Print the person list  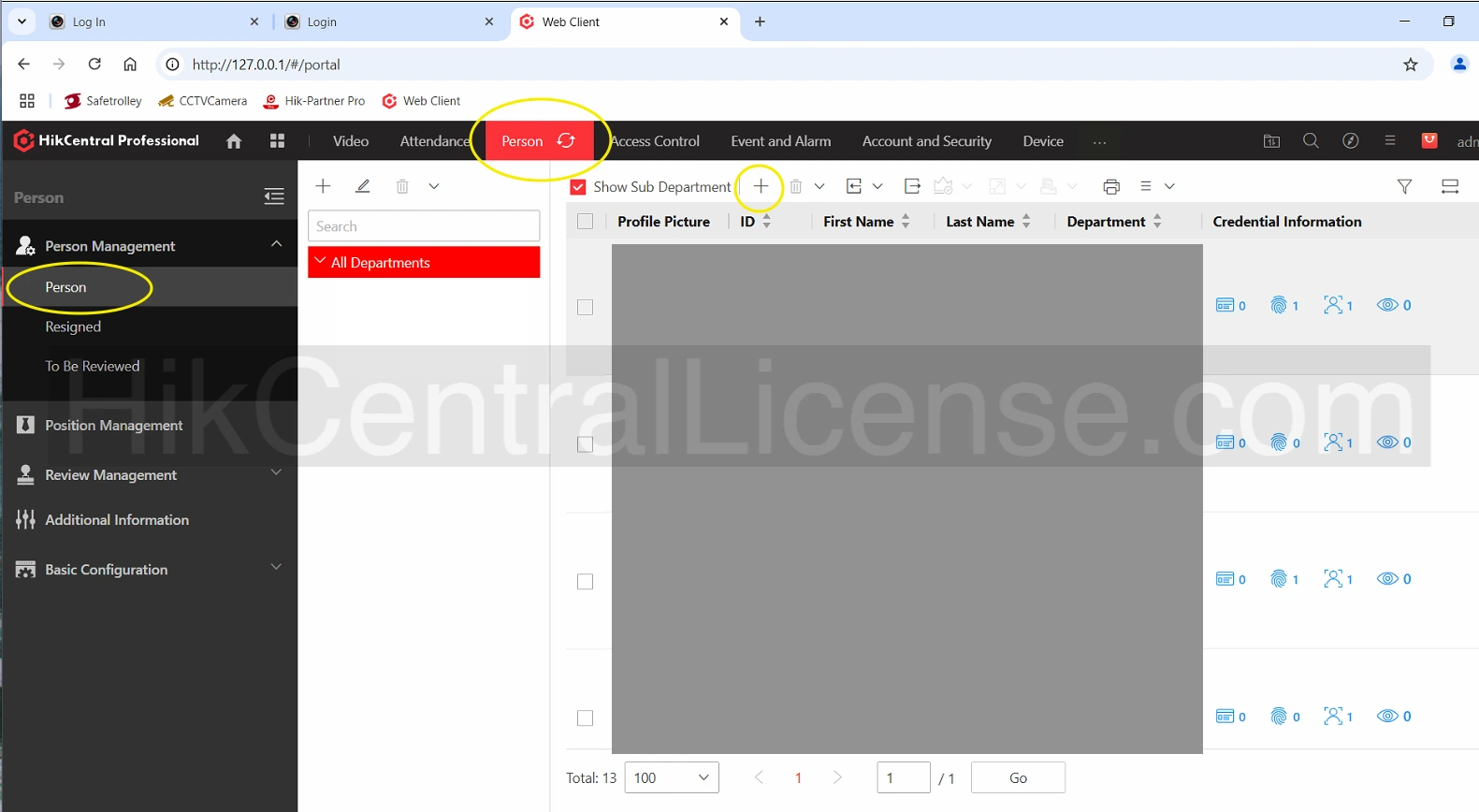1111,186
